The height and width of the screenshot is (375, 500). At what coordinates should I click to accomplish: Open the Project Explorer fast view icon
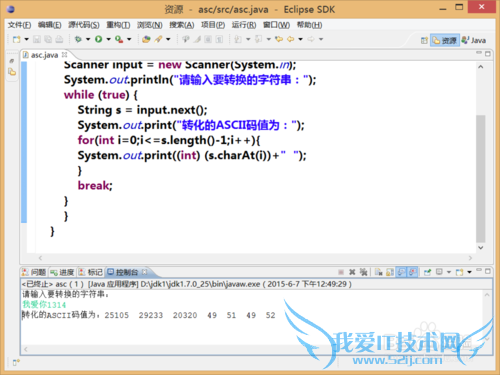click(12, 72)
